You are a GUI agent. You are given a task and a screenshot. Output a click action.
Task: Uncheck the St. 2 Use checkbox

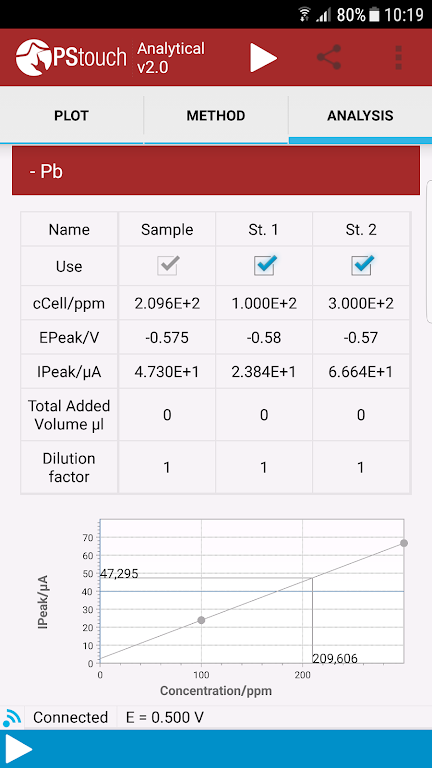pyautogui.click(x=362, y=265)
